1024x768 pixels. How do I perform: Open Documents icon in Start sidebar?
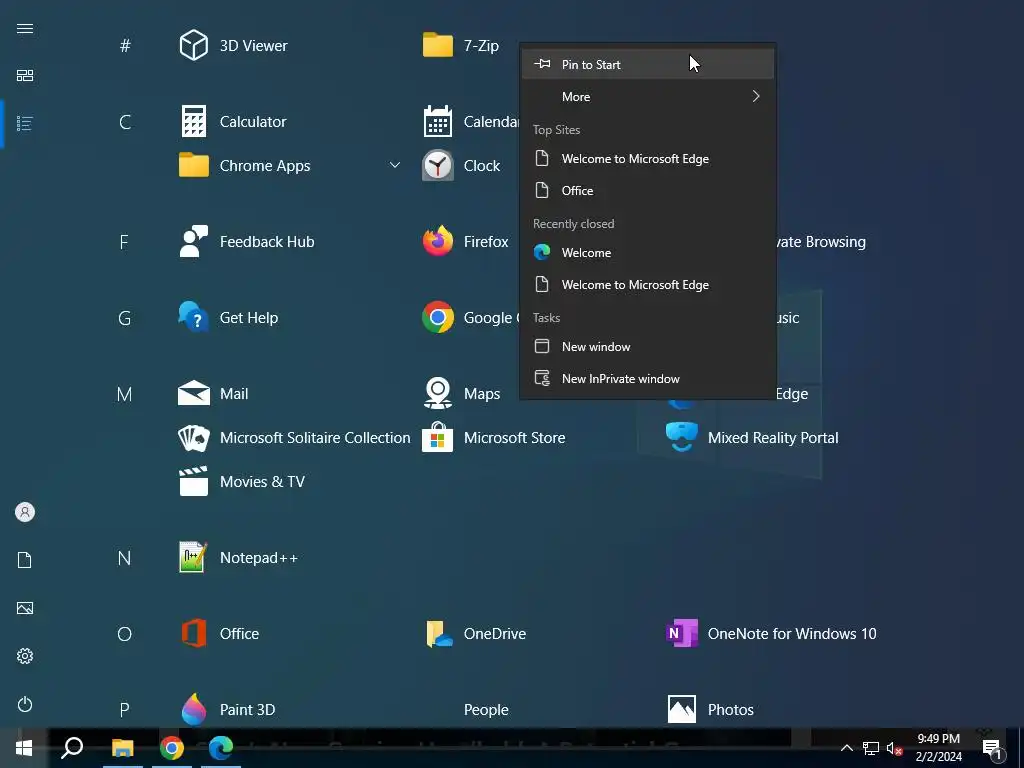[x=25, y=560]
